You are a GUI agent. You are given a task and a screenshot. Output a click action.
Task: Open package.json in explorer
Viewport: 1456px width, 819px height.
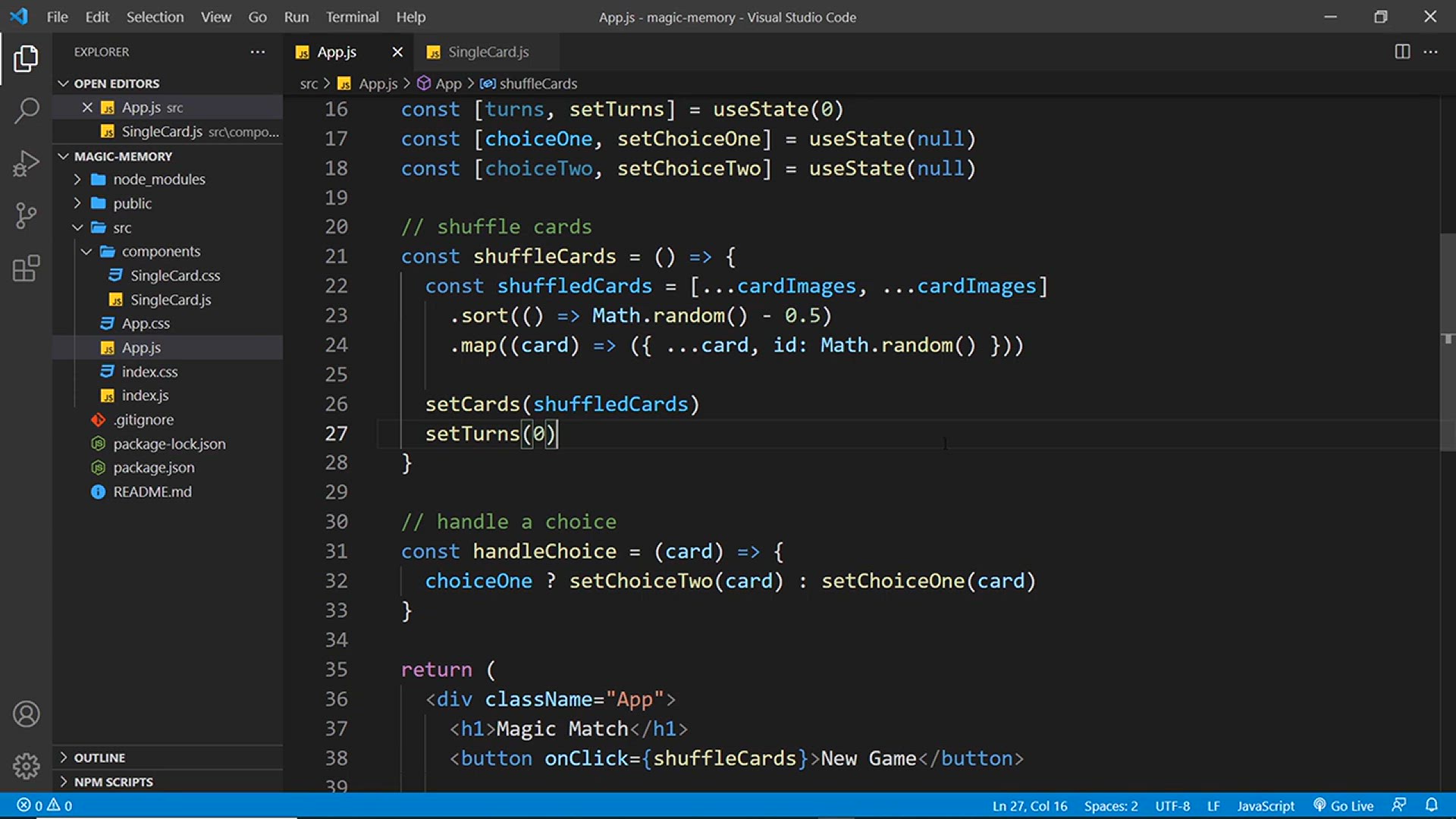click(168, 467)
